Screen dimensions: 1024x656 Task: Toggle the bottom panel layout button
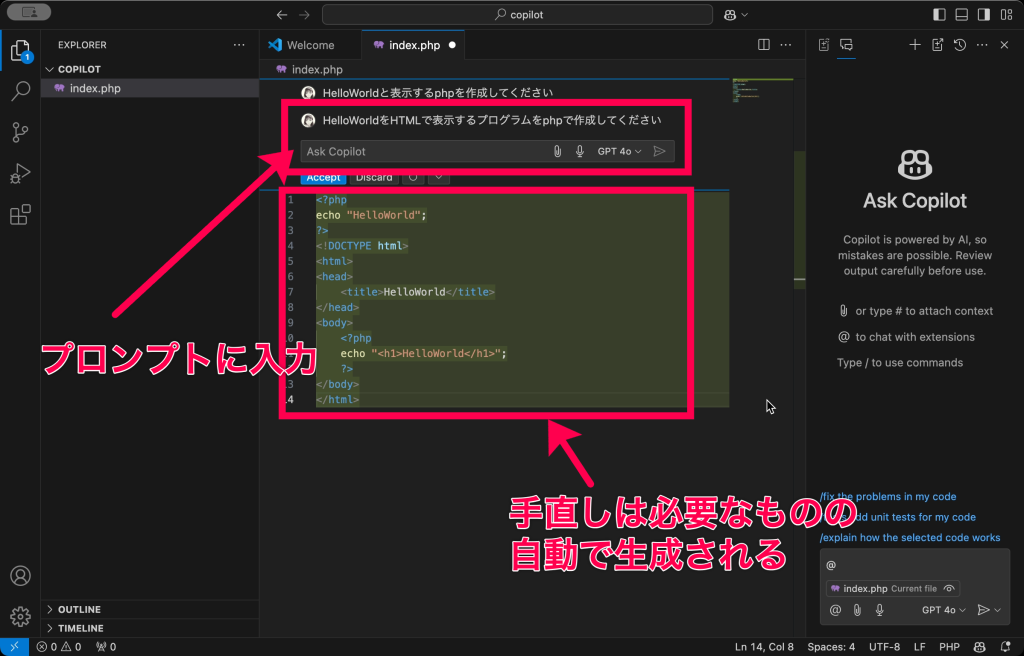pos(962,15)
